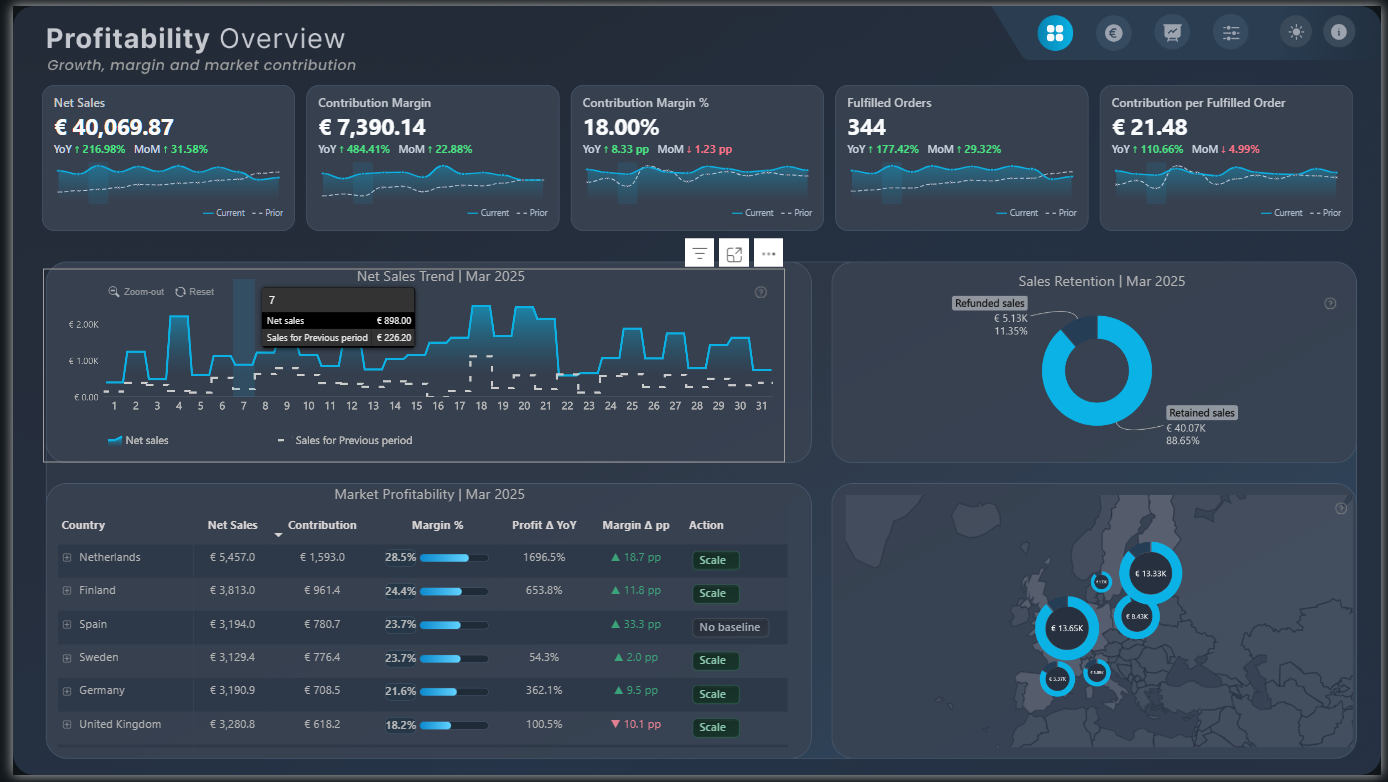Screen dimensions: 1388x782
Task: Click the Zoom-out magnifier button
Action: click(x=136, y=292)
